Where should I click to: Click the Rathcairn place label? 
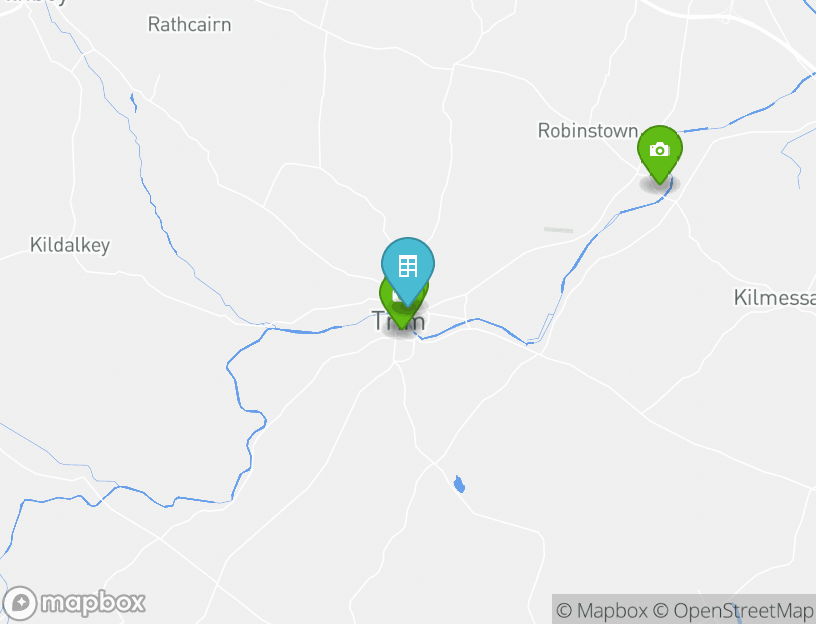point(189,24)
